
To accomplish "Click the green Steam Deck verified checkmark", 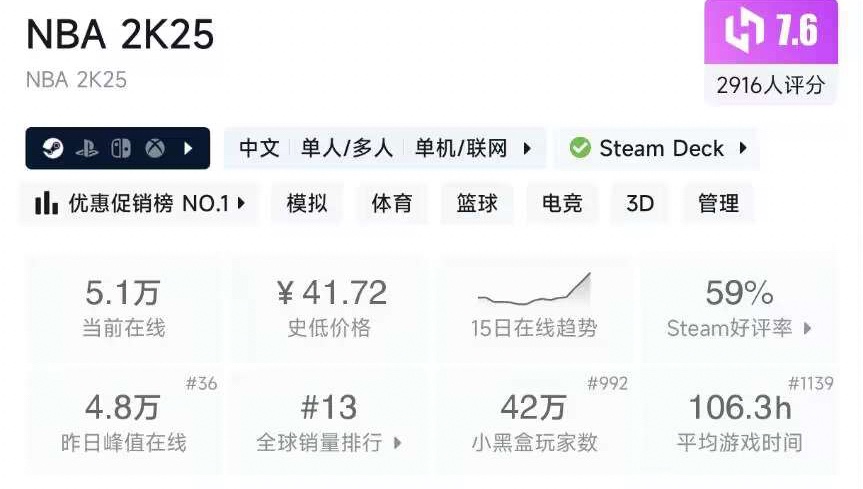I will (x=580, y=148).
